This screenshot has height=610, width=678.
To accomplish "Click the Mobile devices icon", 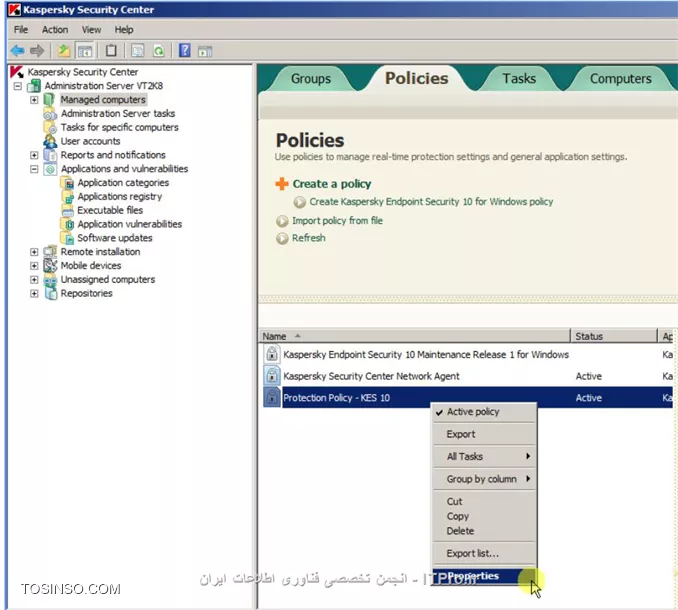I will click(x=50, y=265).
